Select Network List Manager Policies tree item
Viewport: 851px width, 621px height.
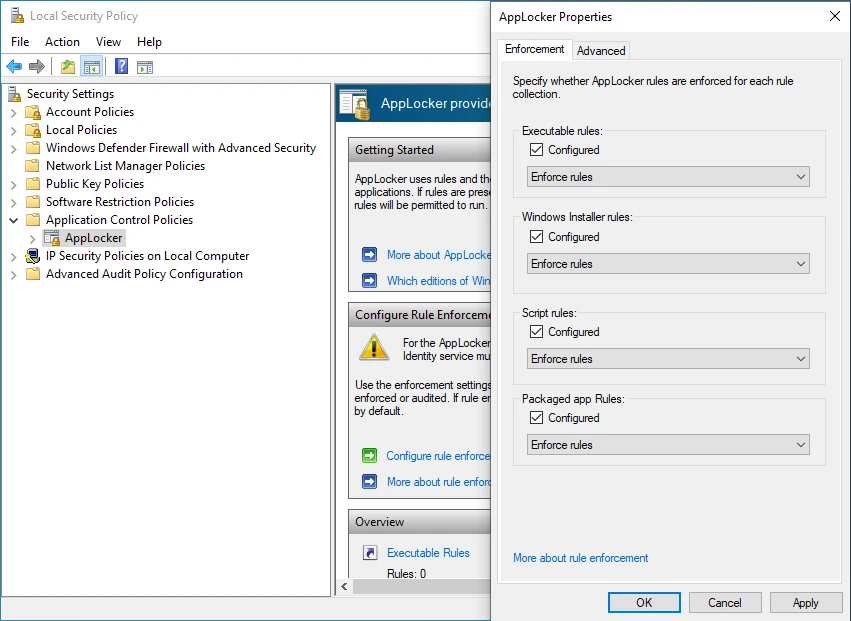point(125,166)
